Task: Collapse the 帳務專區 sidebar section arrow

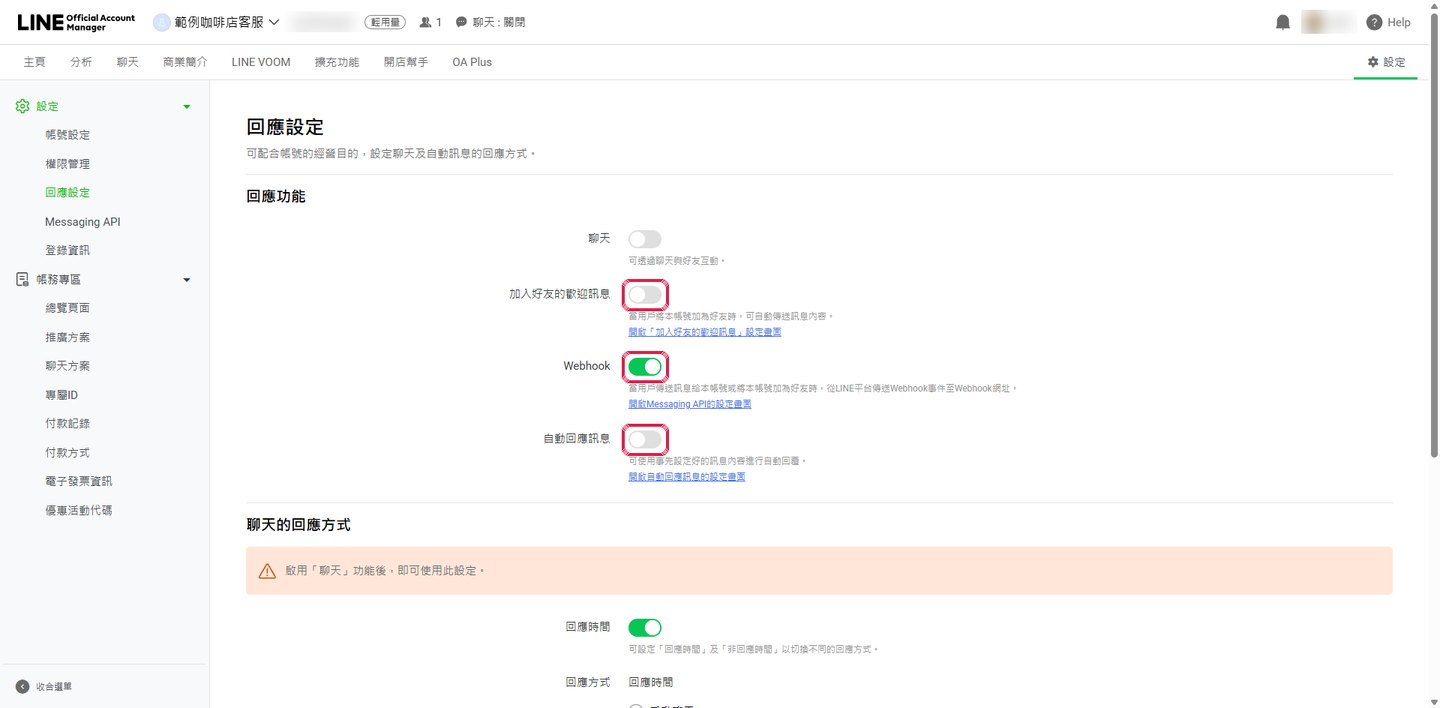Action: pos(186,280)
